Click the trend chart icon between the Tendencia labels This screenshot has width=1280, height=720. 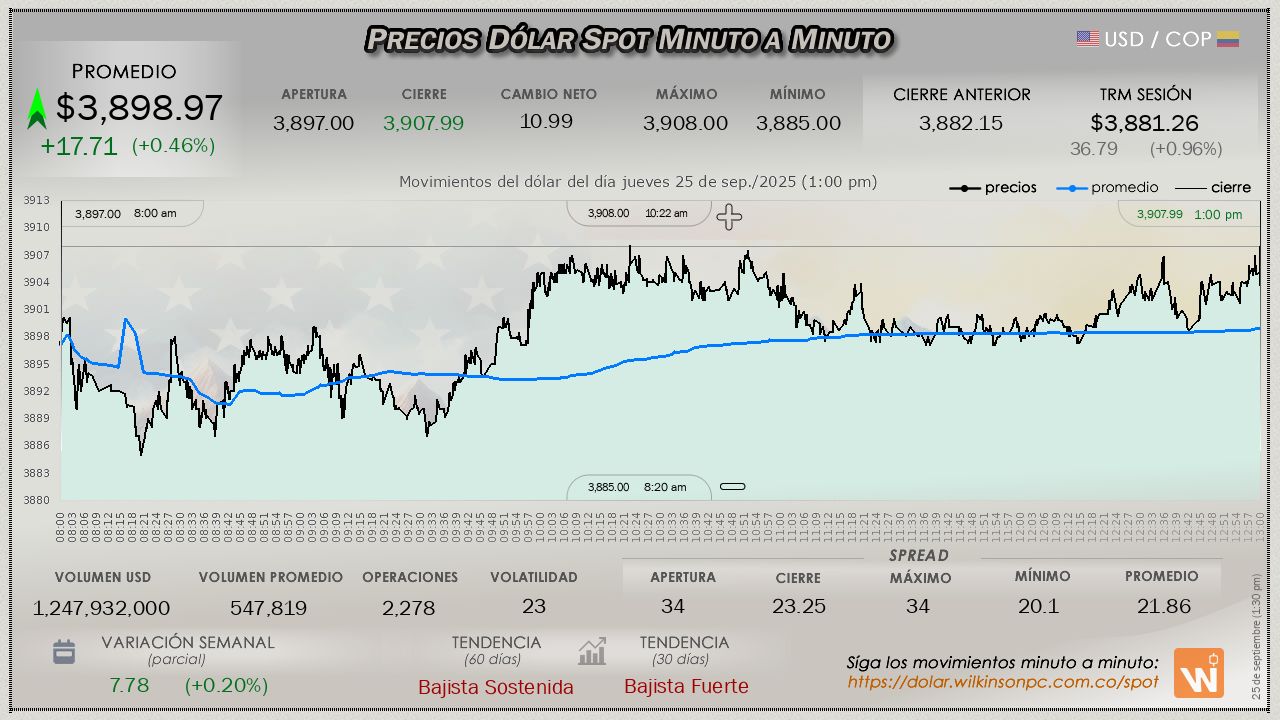(x=592, y=652)
